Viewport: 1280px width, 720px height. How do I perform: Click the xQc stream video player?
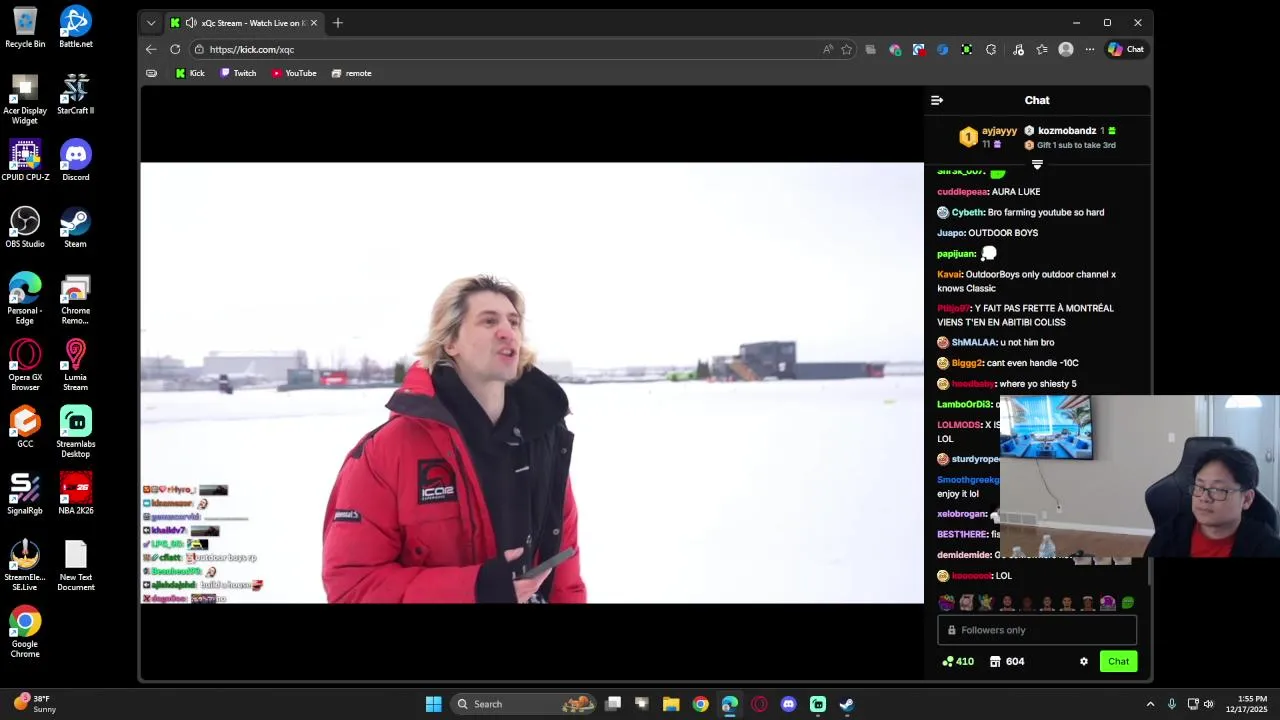(x=532, y=382)
